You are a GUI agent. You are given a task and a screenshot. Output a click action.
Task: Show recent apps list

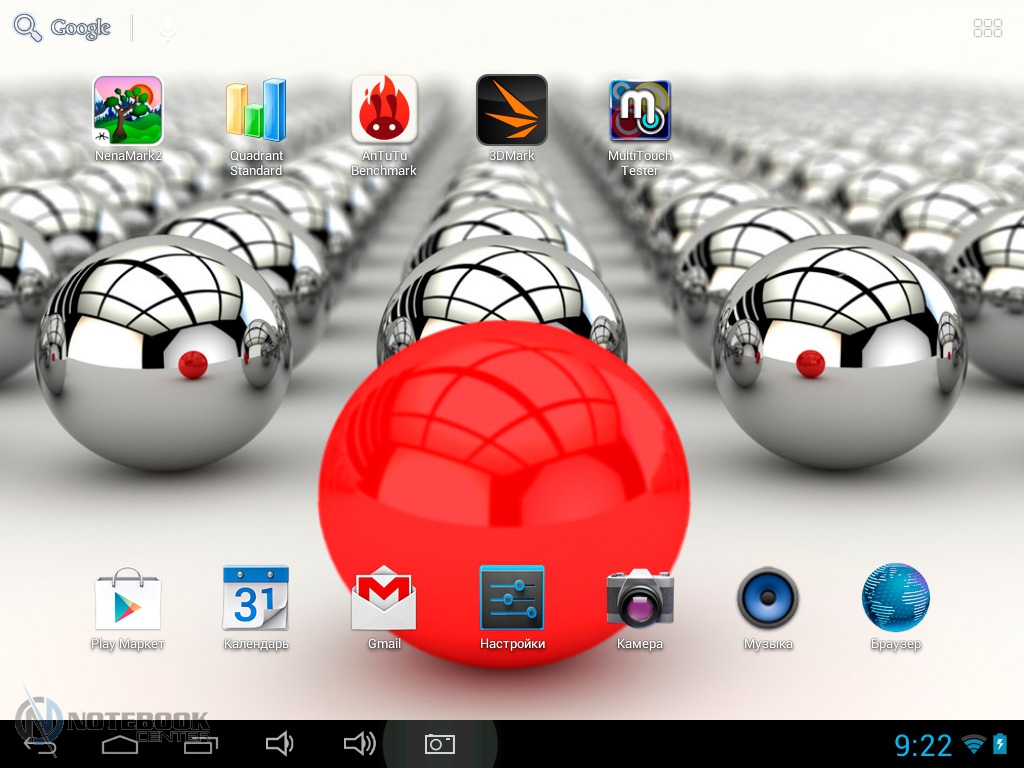point(200,744)
